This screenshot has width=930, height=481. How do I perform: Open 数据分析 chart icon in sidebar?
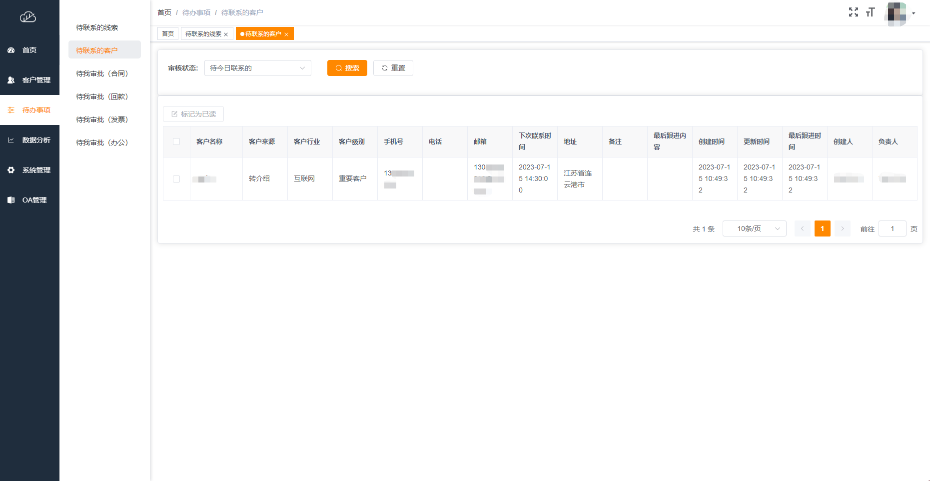(x=11, y=140)
